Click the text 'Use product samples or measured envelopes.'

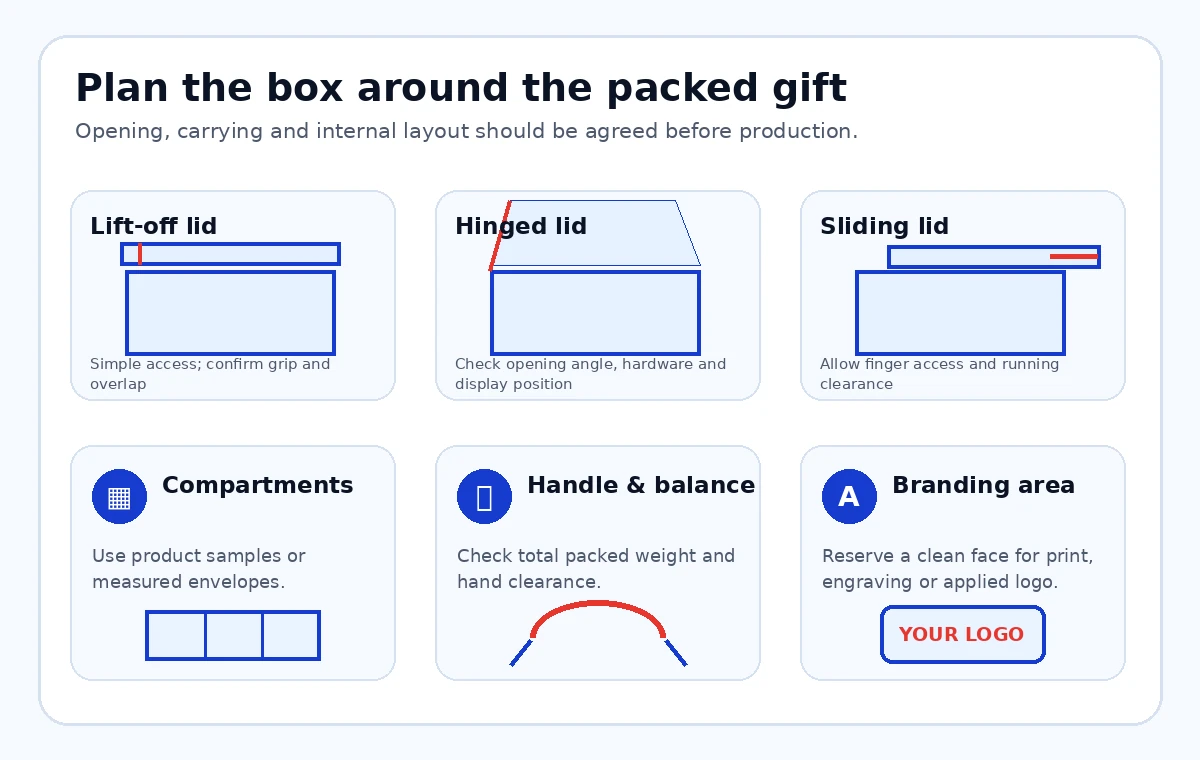[199, 569]
